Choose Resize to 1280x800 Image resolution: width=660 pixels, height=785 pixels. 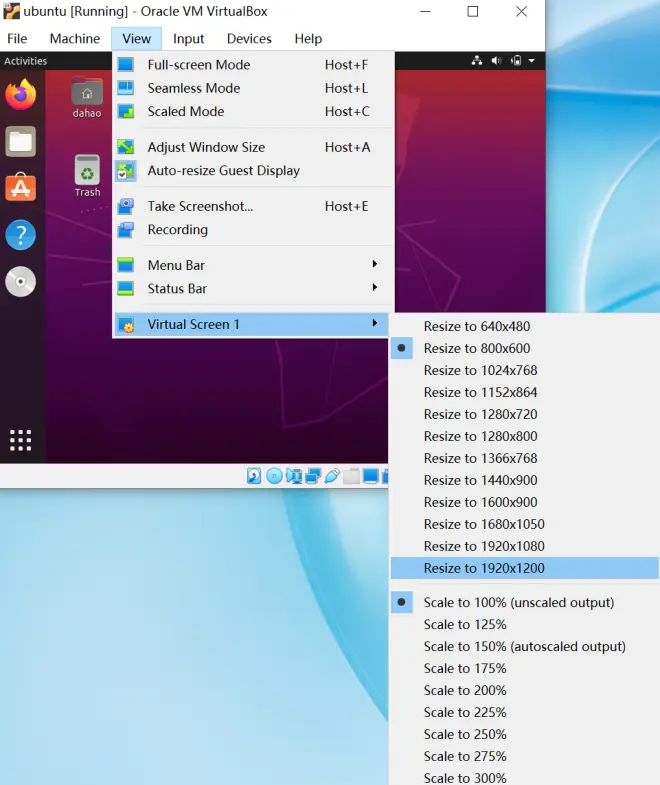(524, 437)
